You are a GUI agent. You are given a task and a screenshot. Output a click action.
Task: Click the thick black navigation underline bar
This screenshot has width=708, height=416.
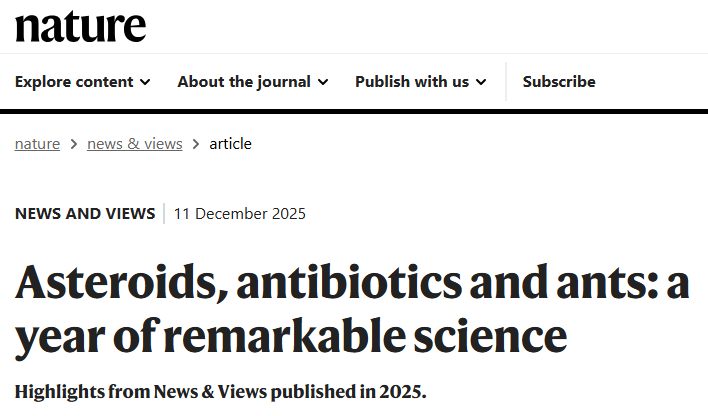354,110
